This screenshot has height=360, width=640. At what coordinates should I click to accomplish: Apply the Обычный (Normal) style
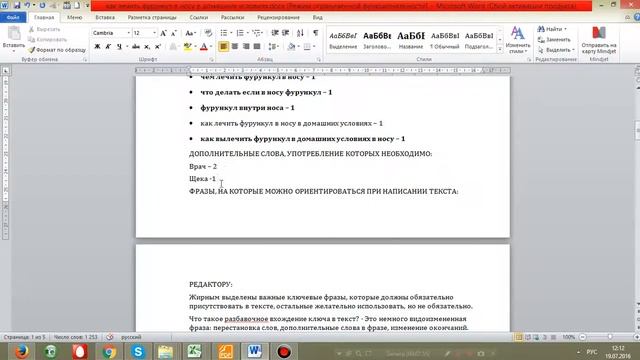pyautogui.click(x=445, y=40)
